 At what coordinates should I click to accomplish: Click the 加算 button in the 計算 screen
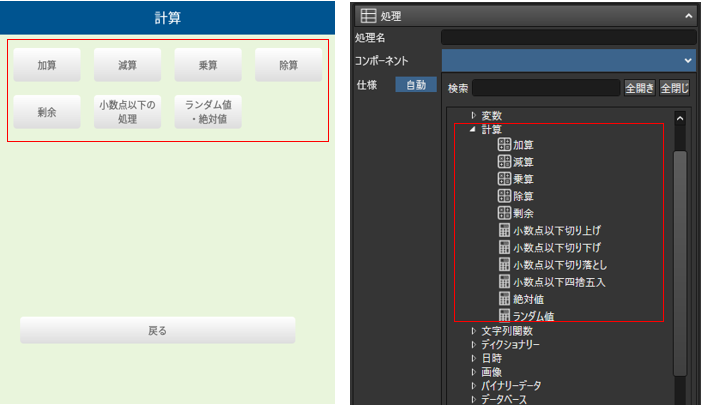click(x=47, y=65)
